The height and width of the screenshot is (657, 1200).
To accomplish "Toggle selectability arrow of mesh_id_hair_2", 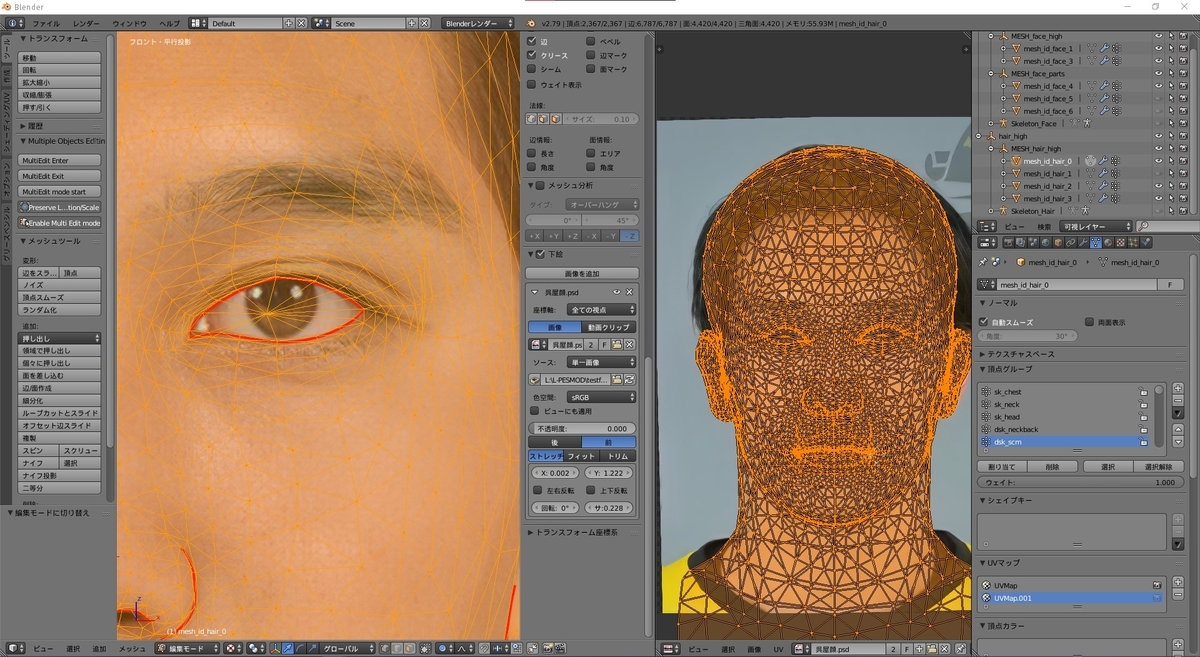I will pos(1172,186).
